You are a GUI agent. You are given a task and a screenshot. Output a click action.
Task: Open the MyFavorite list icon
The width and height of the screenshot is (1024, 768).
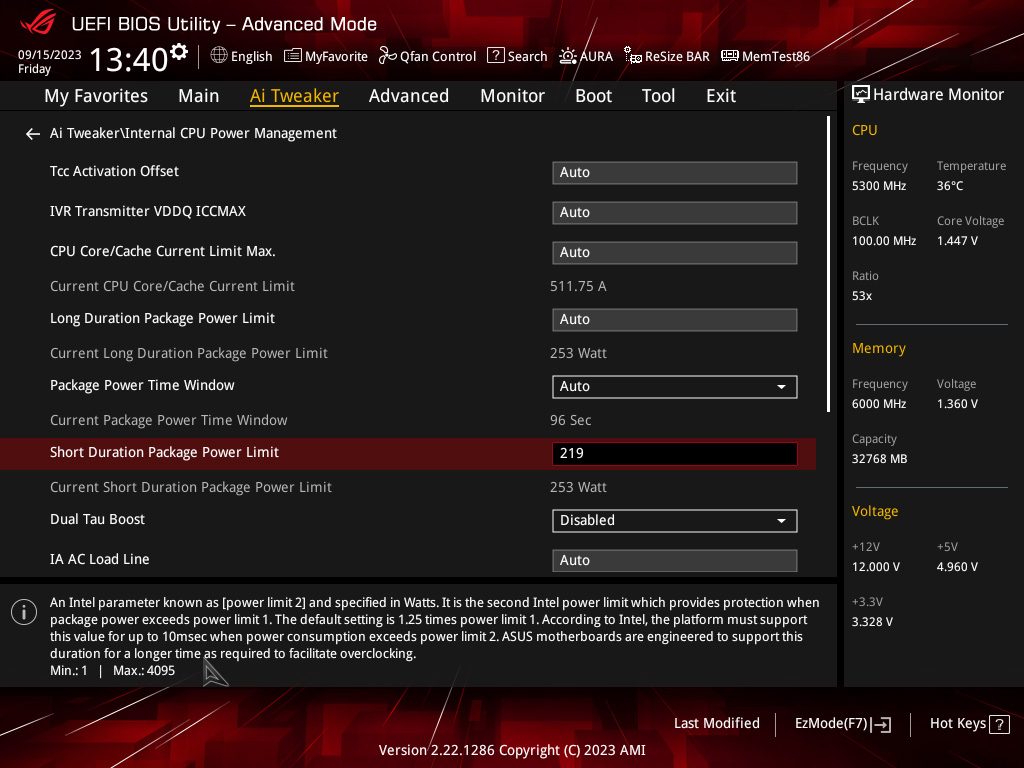293,56
